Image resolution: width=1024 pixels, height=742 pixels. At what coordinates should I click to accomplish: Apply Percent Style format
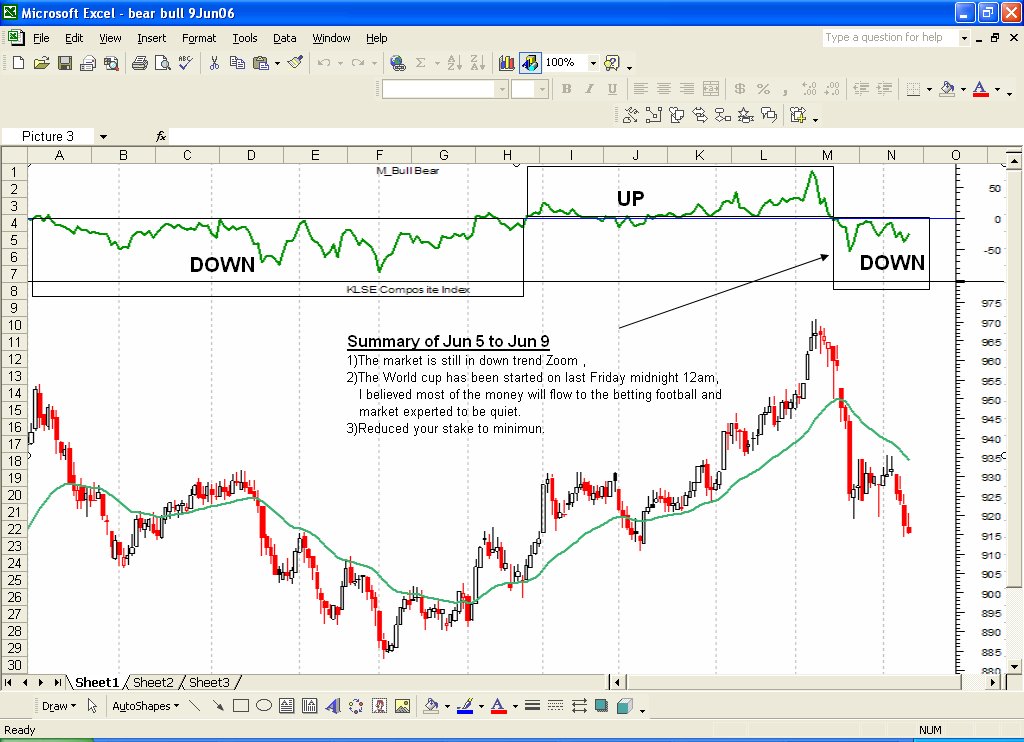(x=763, y=89)
